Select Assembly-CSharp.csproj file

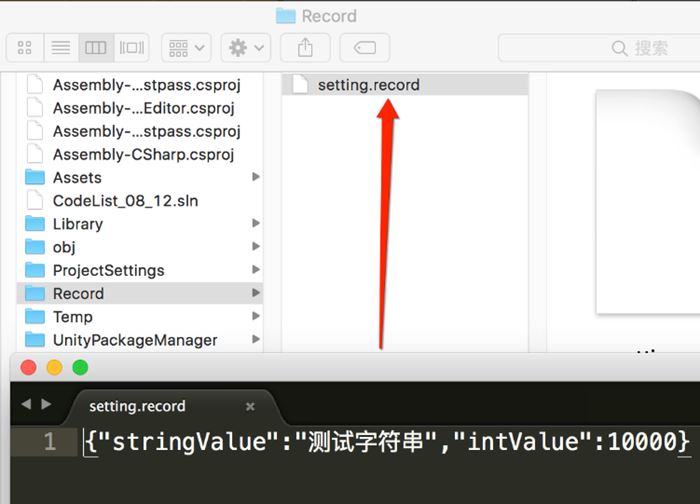click(143, 154)
